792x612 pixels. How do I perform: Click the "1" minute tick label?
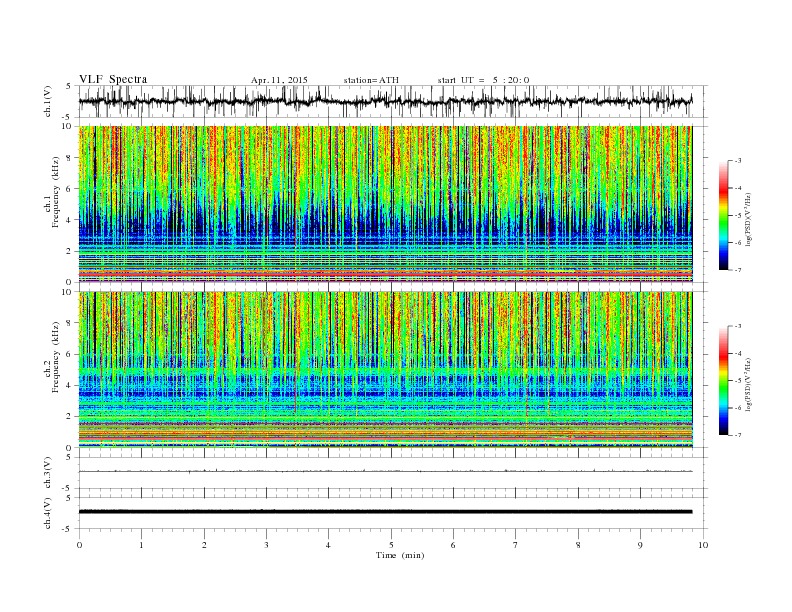pyautogui.click(x=141, y=545)
